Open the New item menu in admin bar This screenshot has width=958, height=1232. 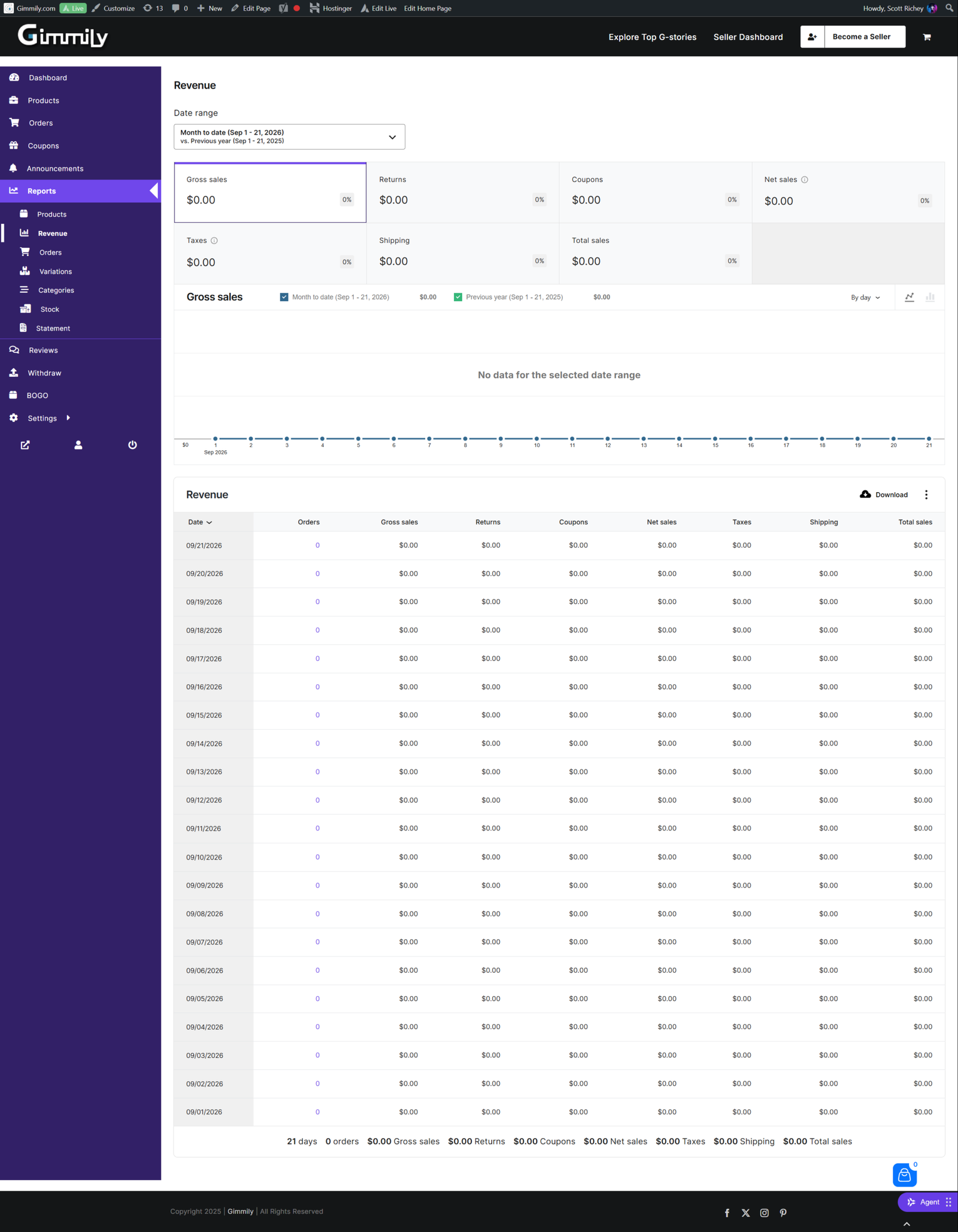210,8
